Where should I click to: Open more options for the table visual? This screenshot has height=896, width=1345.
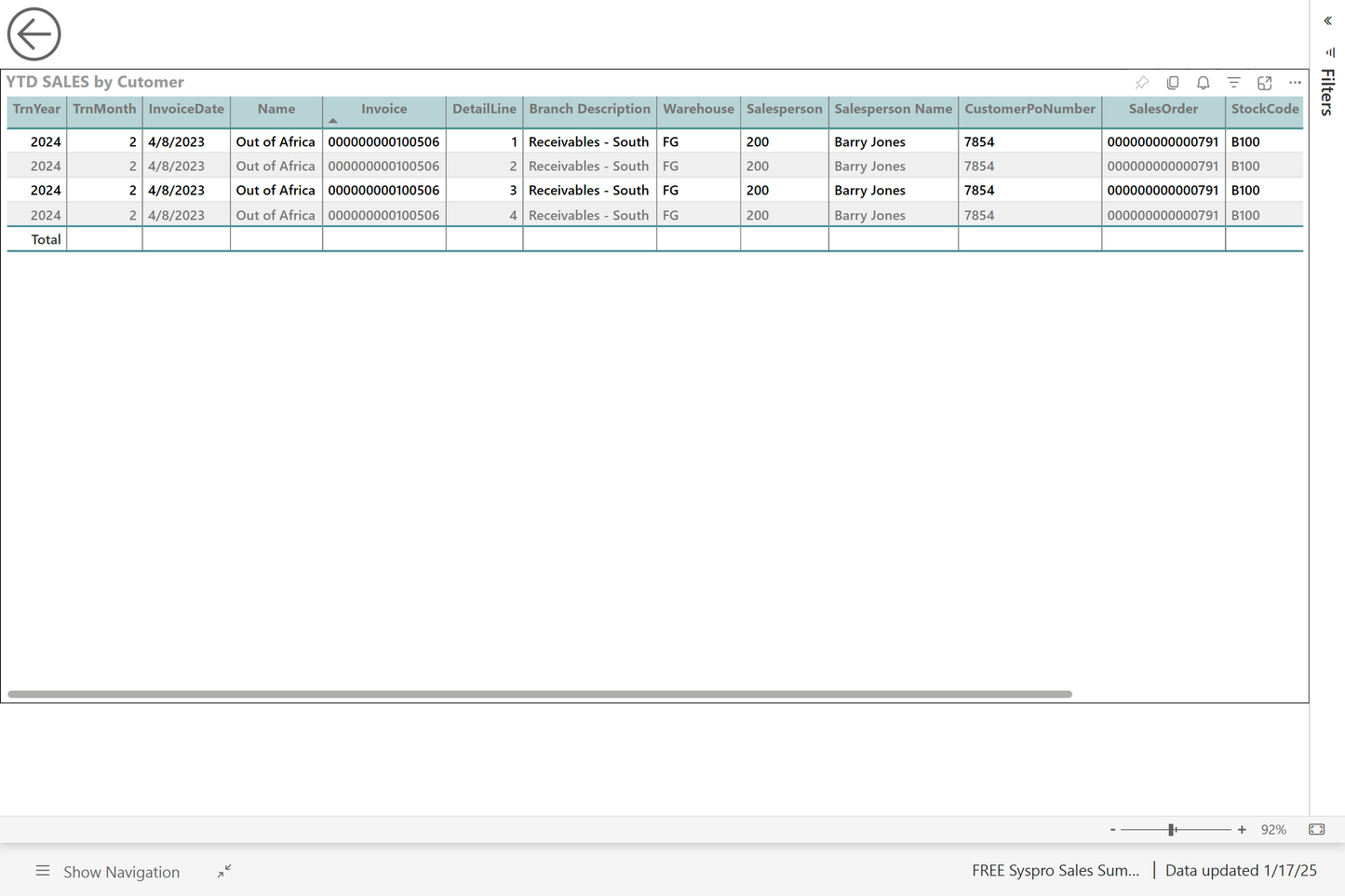pos(1295,82)
